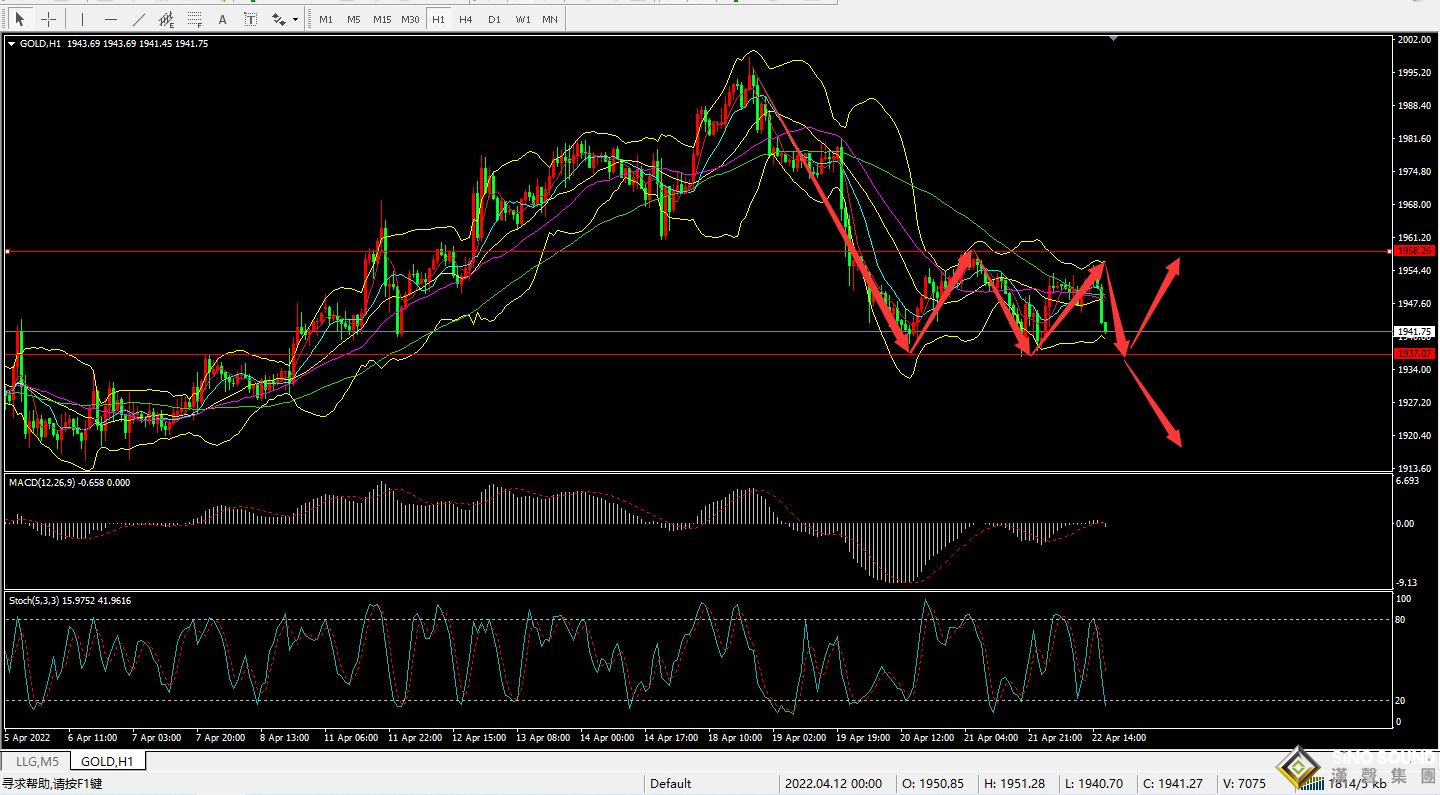This screenshot has width=1440, height=795.
Task: Click the Default profile in status bar
Action: [x=671, y=783]
